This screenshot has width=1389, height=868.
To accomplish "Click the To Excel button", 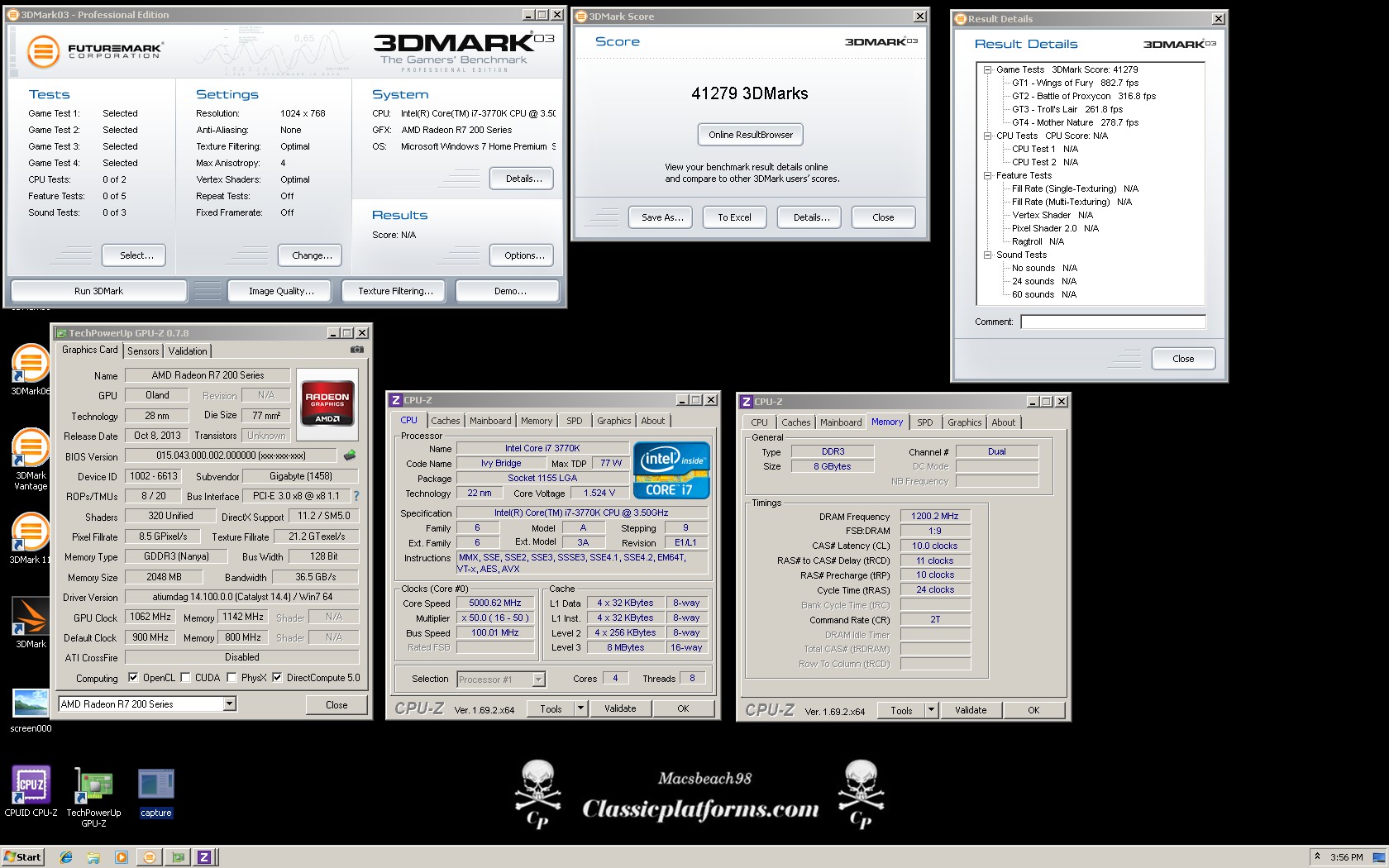I will pos(734,217).
